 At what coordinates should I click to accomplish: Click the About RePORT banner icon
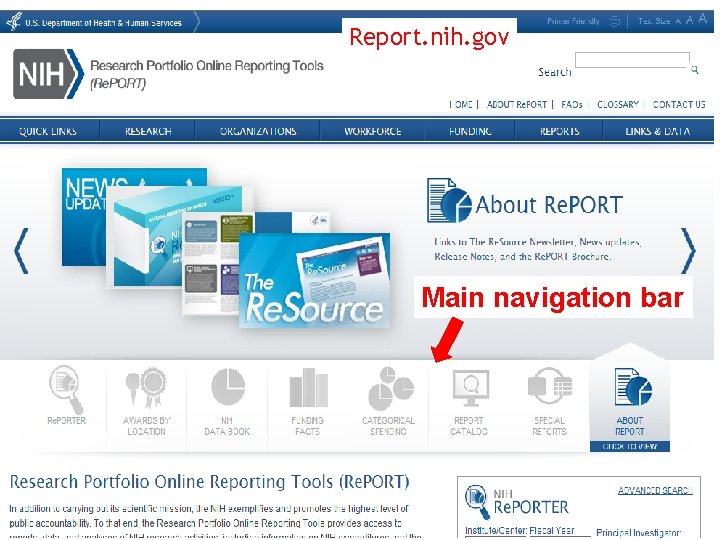tap(449, 201)
